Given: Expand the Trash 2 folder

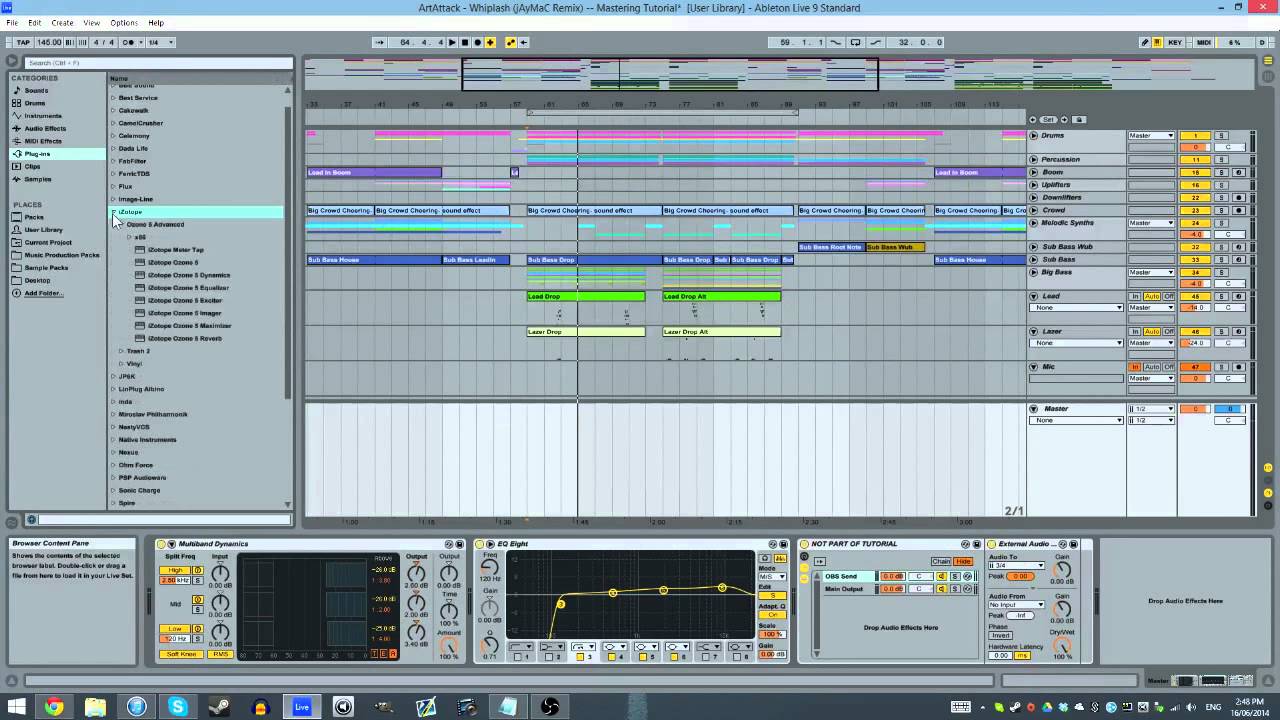Looking at the screenshot, I should 121,351.
